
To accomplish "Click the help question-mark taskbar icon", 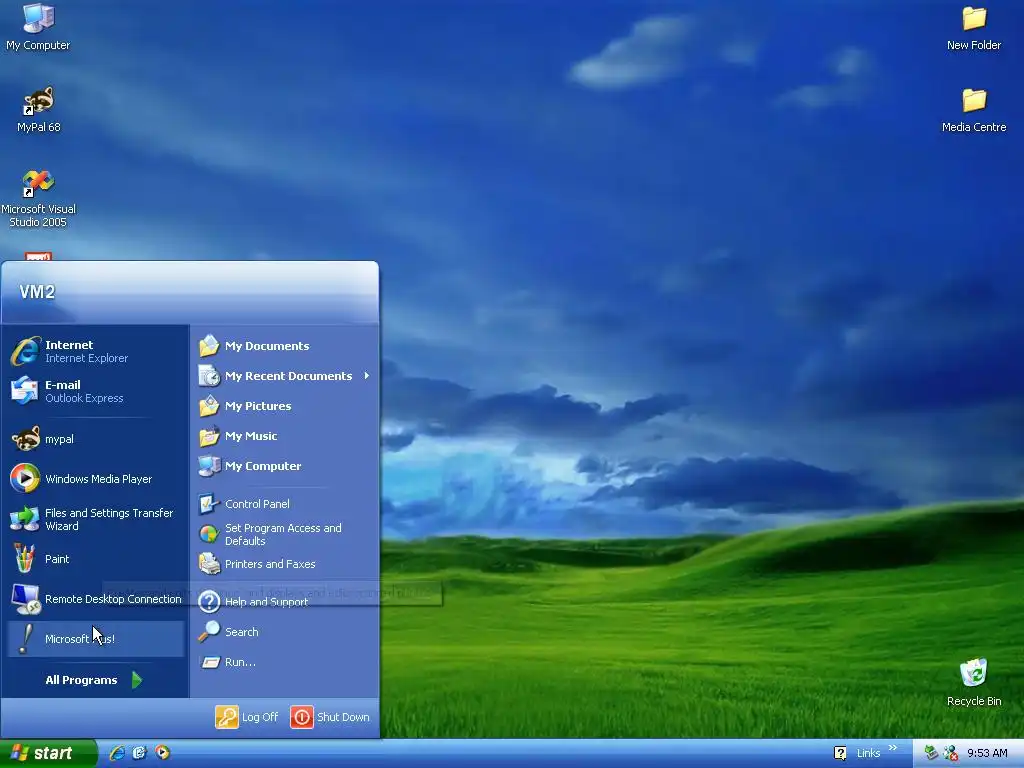I will (840, 753).
